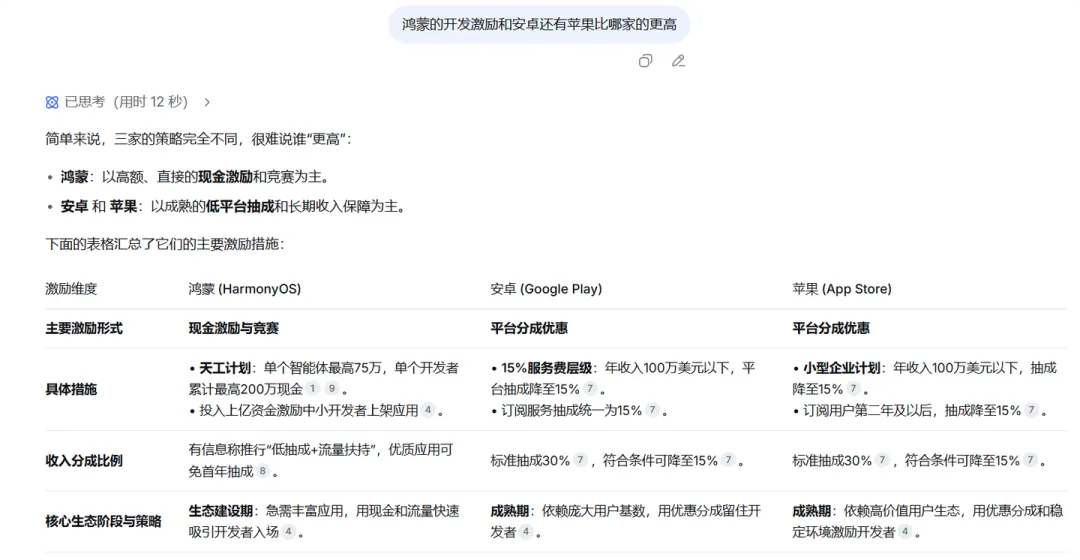Screen dimensions: 1080x560
Task: Open citation 9 after 累计最高200万现金
Action: pos(331,388)
